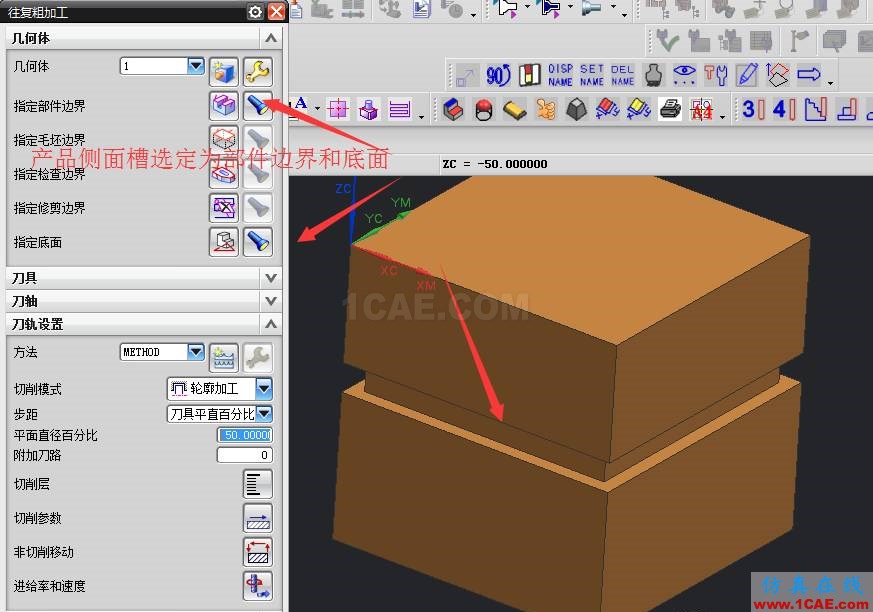This screenshot has width=873, height=612.
Task: Click the blue number 4 toolbar icon
Action: pos(784,109)
